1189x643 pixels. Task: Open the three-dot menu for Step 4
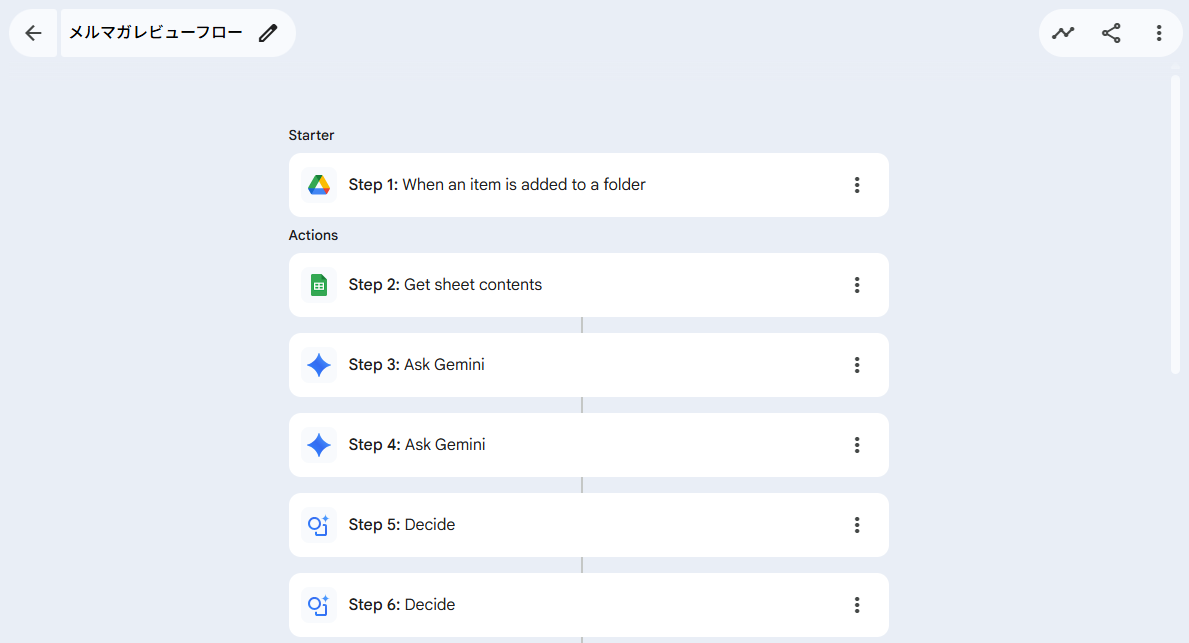click(857, 445)
